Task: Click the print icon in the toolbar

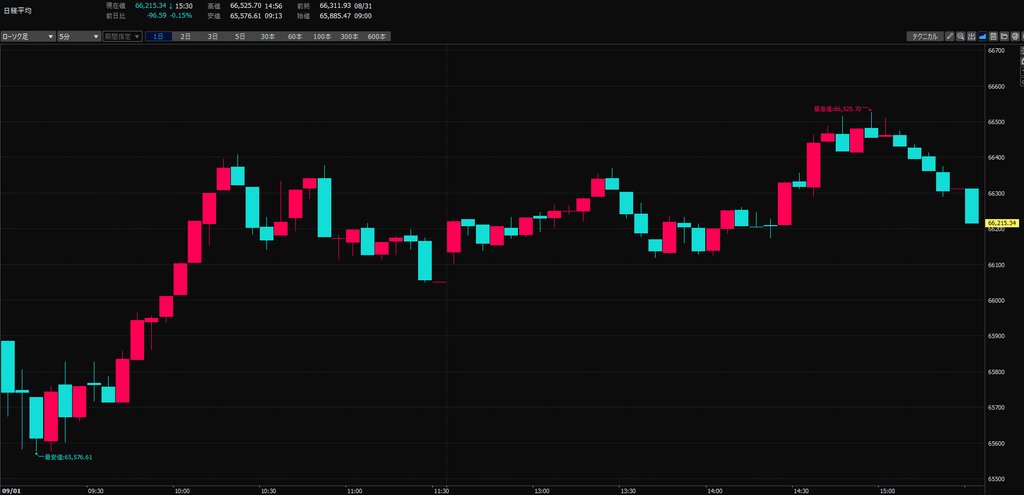Action: [1015, 37]
